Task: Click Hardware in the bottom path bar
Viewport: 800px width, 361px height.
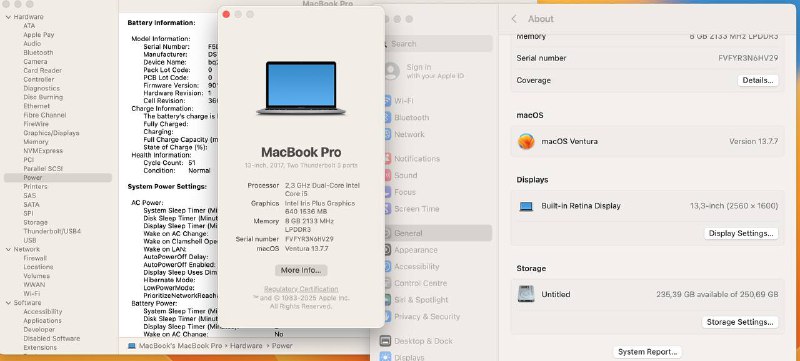Action: (x=246, y=346)
